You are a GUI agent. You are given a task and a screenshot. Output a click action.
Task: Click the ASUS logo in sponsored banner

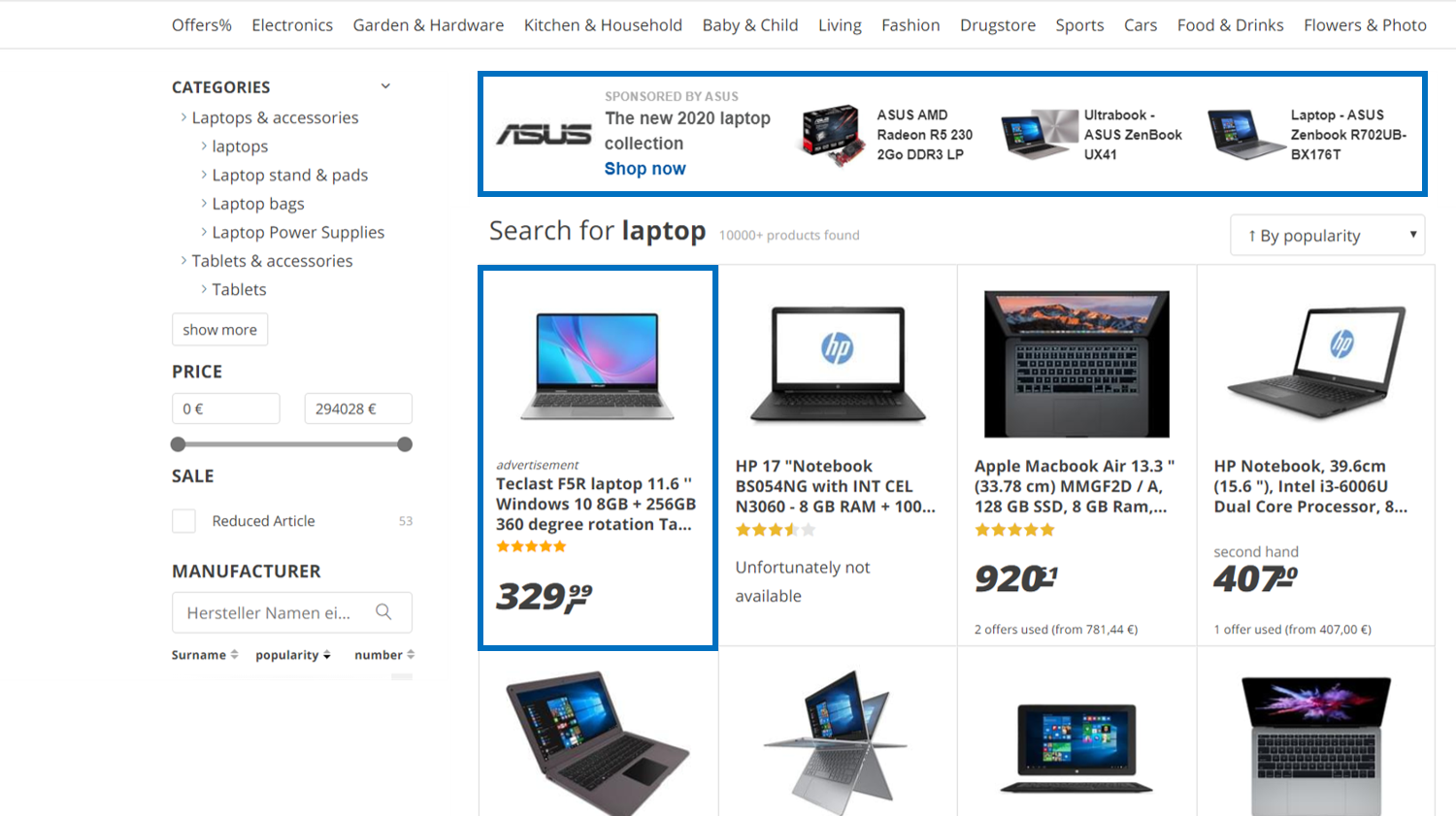point(544,134)
